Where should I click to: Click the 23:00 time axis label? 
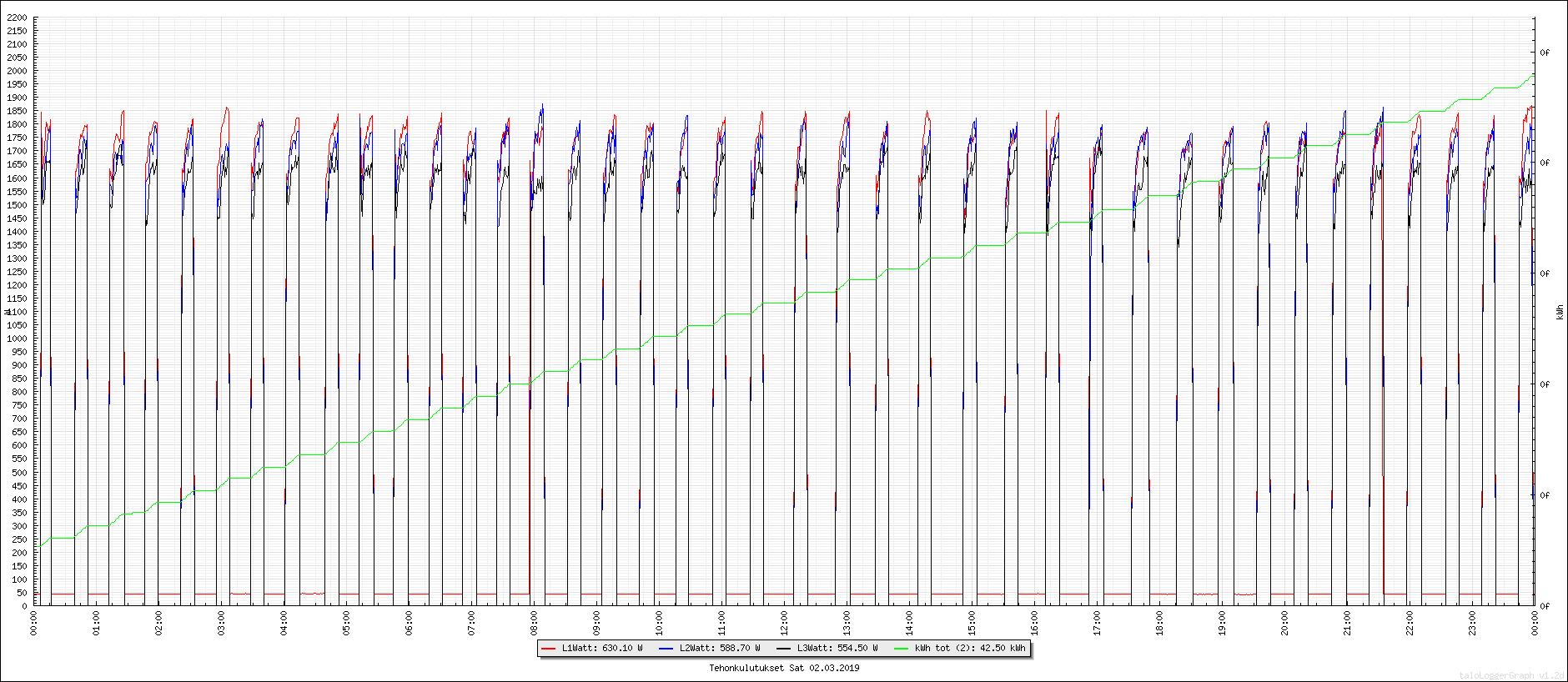[1473, 623]
